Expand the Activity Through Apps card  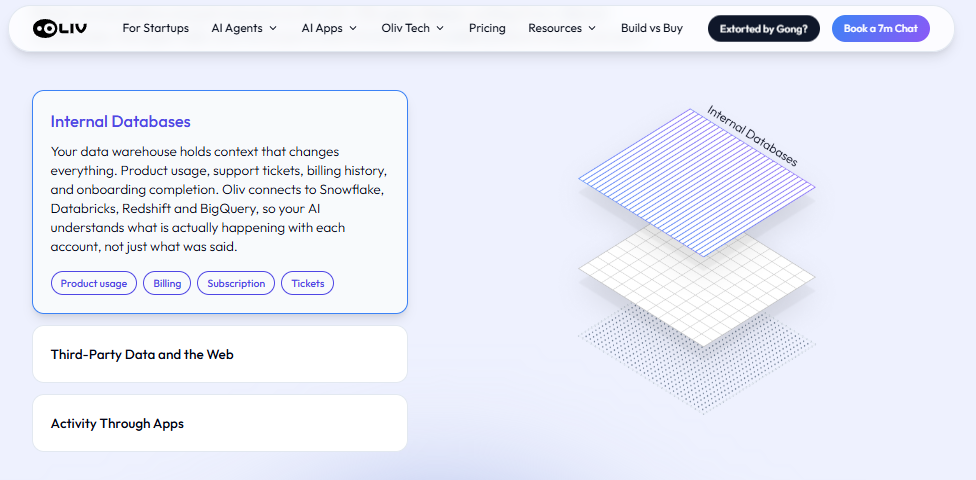pos(220,423)
